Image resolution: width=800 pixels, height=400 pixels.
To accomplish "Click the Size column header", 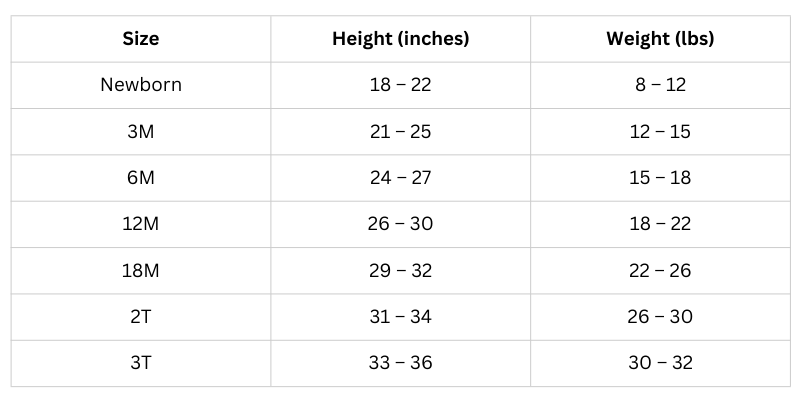I will (x=141, y=40).
